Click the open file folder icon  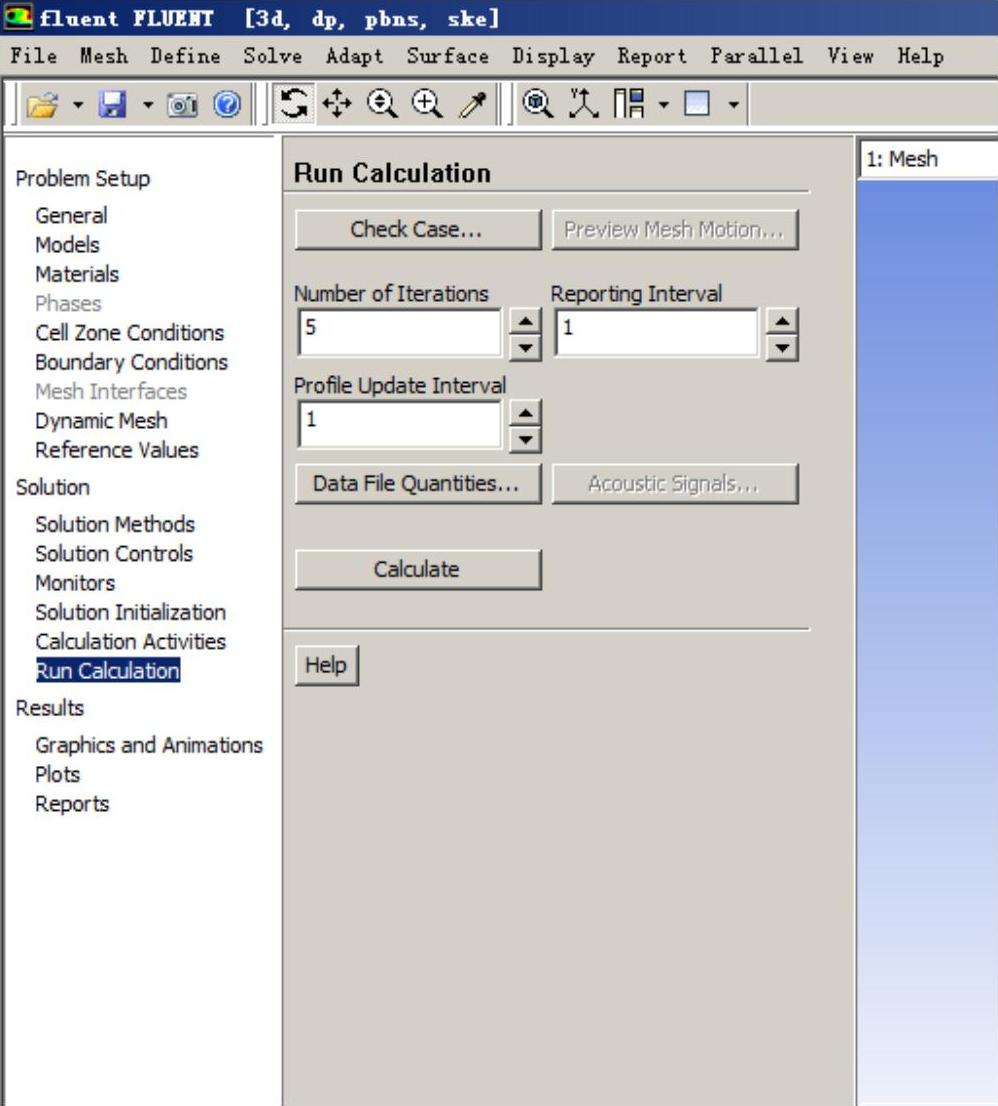(x=42, y=105)
